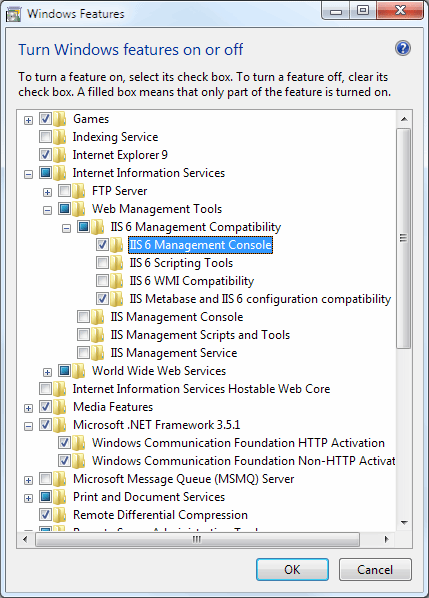Click folder icon beside IIS 6 WMI Compatibility
This screenshot has width=429, height=598.
coord(116,281)
